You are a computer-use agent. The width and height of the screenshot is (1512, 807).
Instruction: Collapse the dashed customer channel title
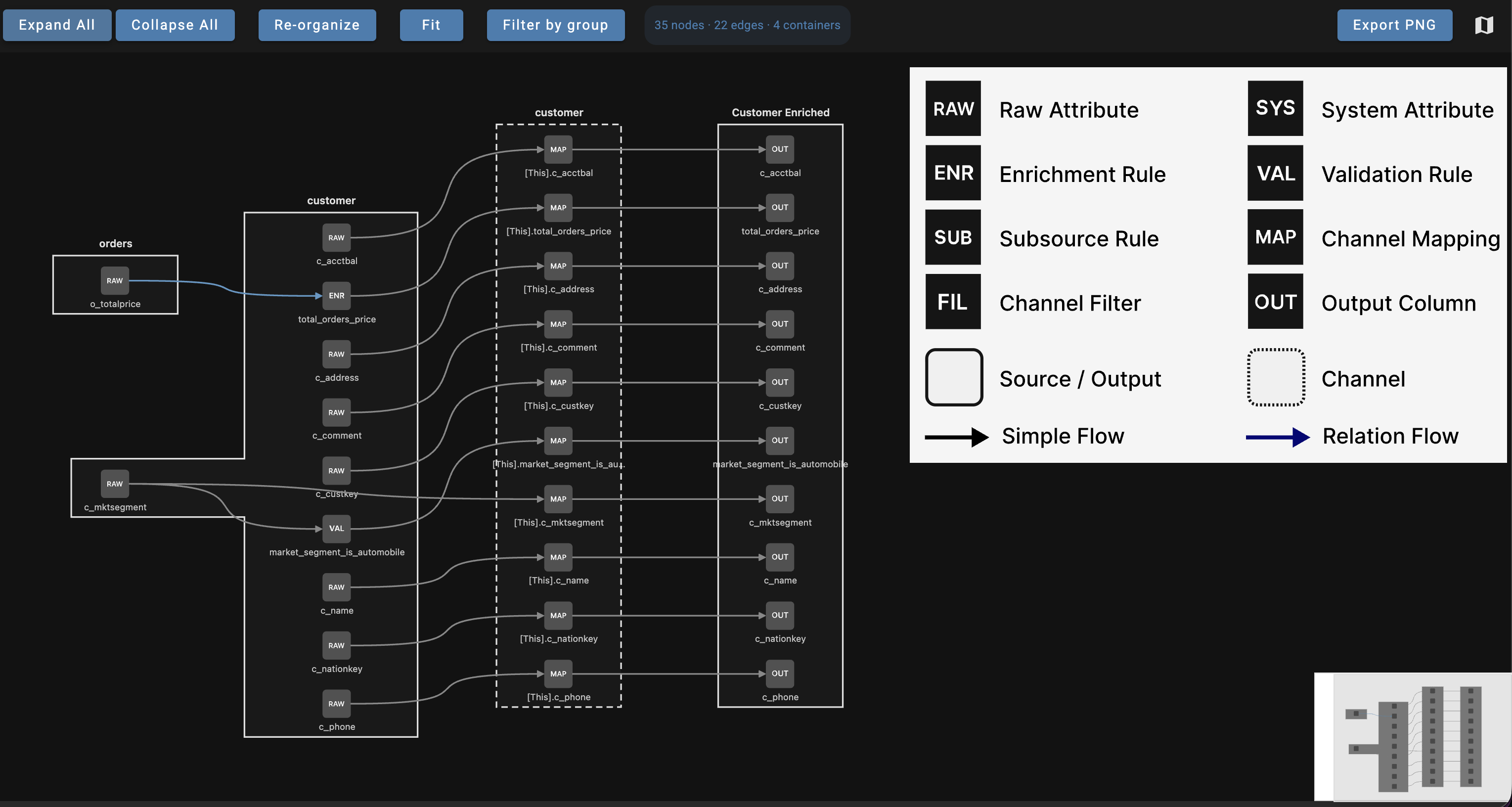click(x=559, y=113)
